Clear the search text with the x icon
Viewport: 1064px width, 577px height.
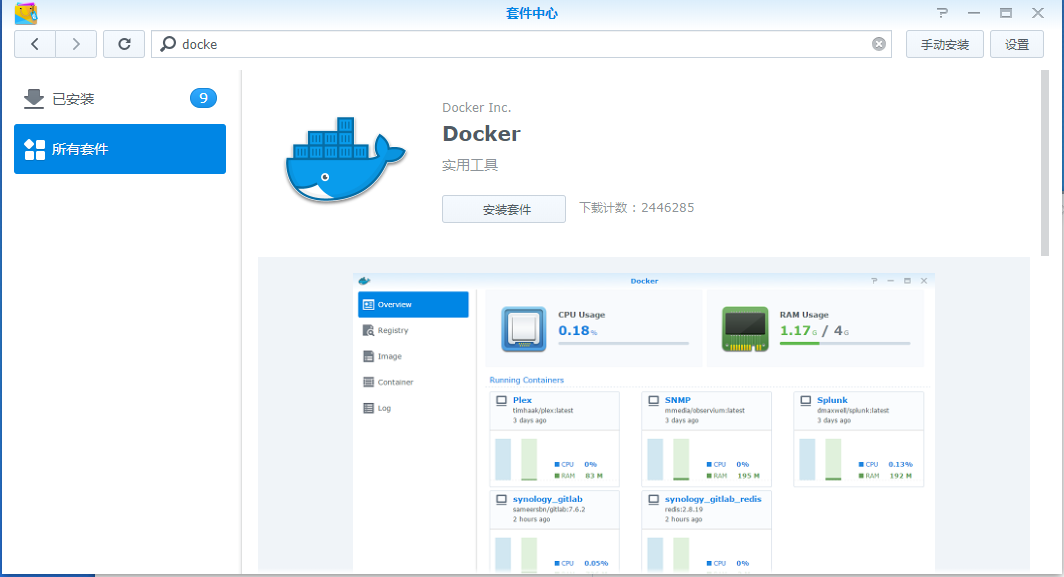[878, 43]
